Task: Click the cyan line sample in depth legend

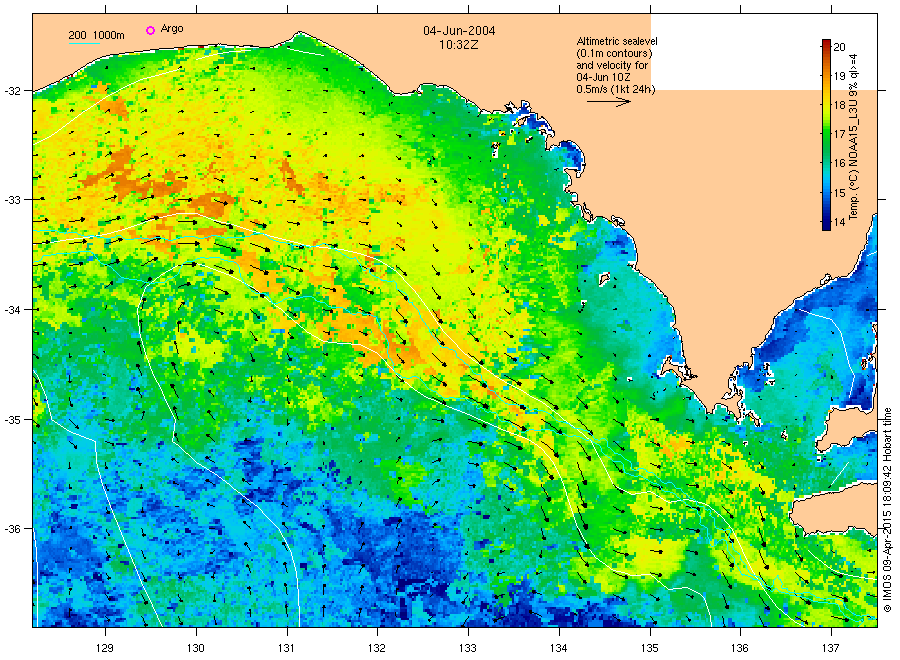Action: click(84, 43)
